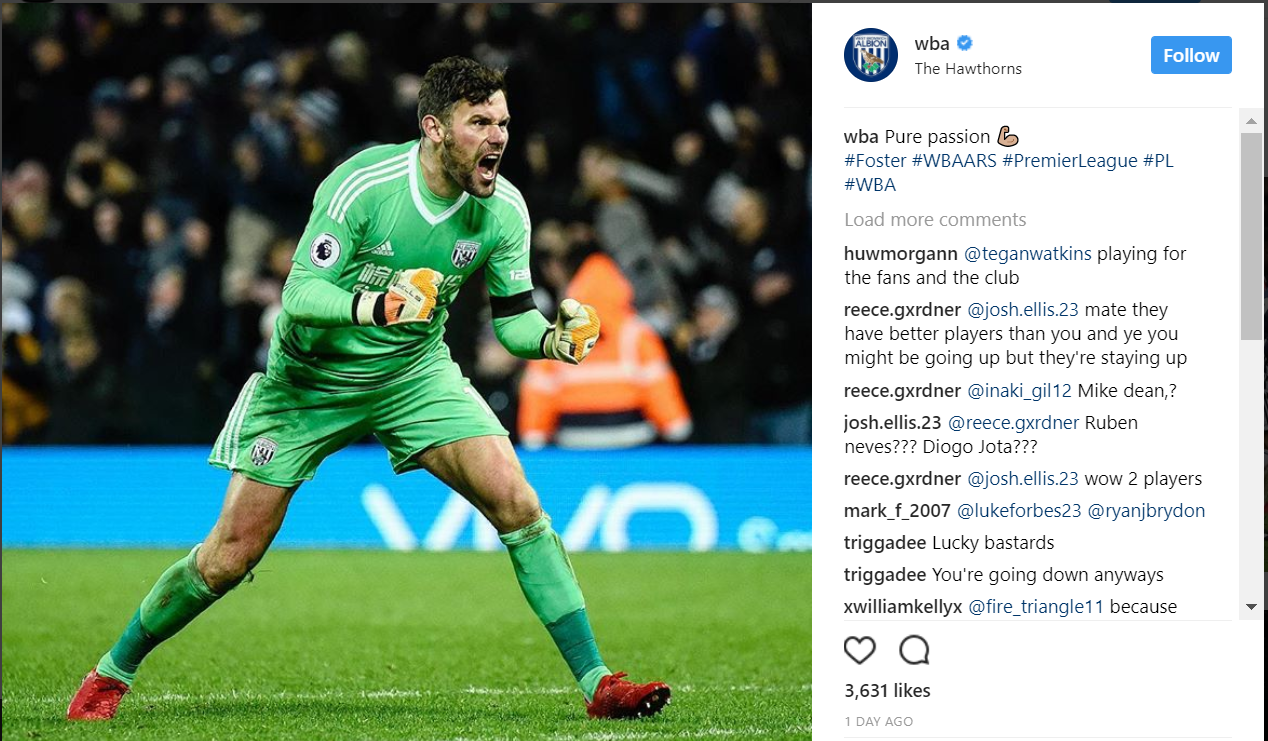
Task: View the 3,631 likes list
Action: pos(887,691)
